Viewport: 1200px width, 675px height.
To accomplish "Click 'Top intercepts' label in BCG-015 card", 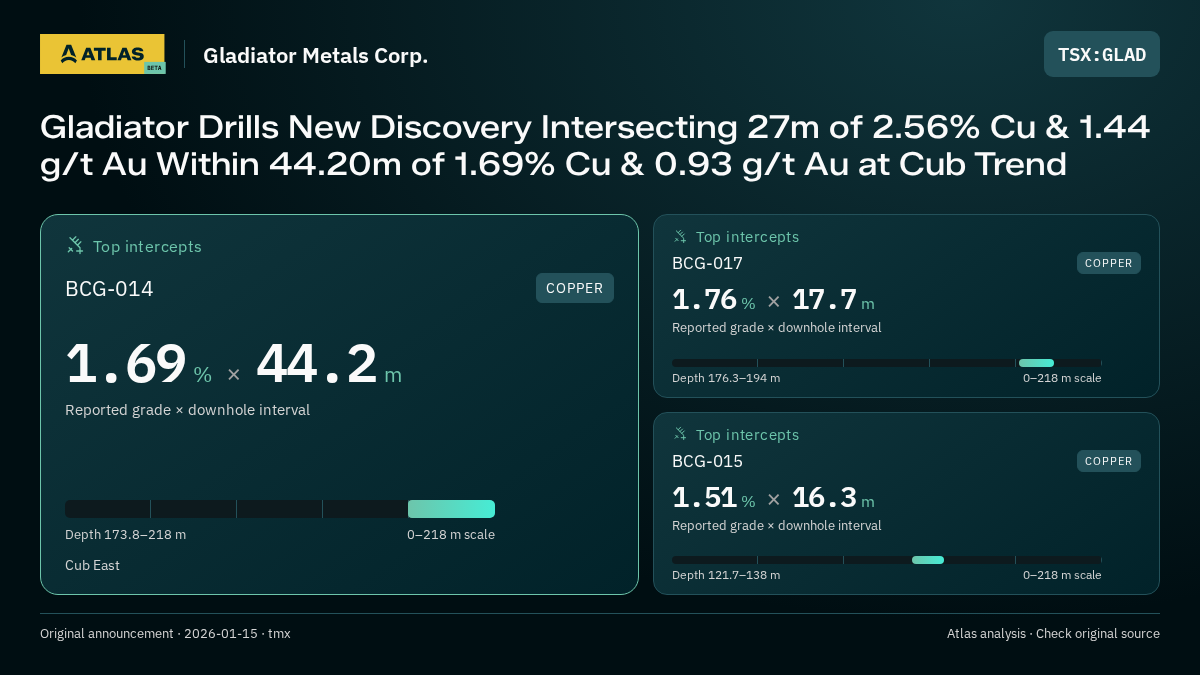I will click(747, 435).
